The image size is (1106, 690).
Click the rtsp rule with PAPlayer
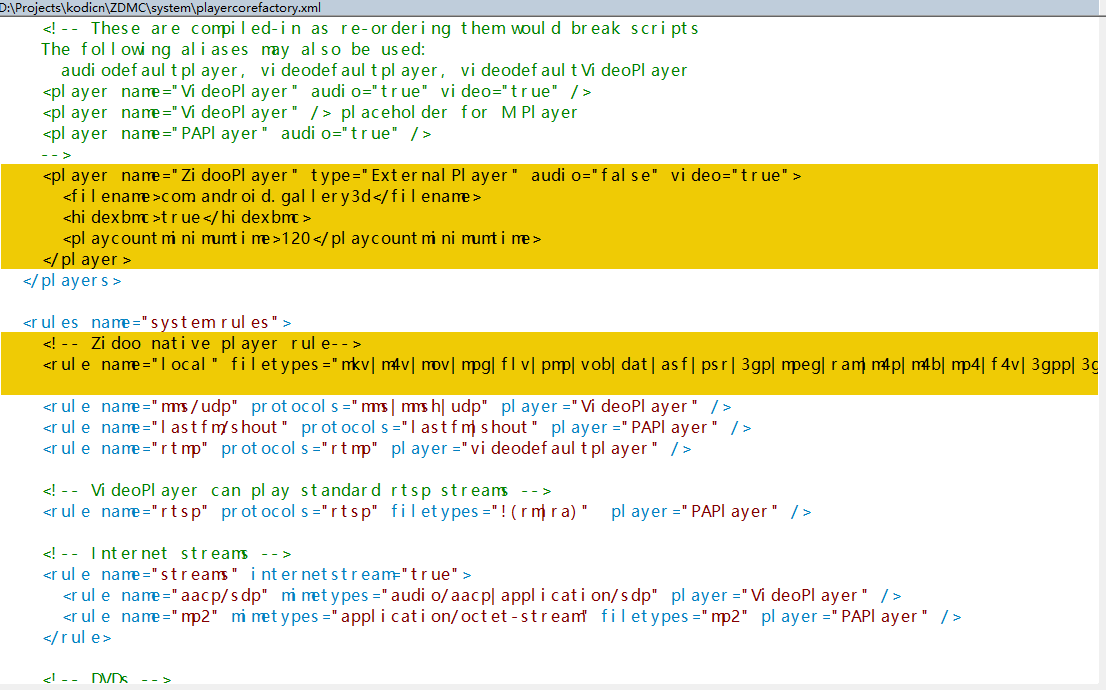pyautogui.click(x=427, y=511)
